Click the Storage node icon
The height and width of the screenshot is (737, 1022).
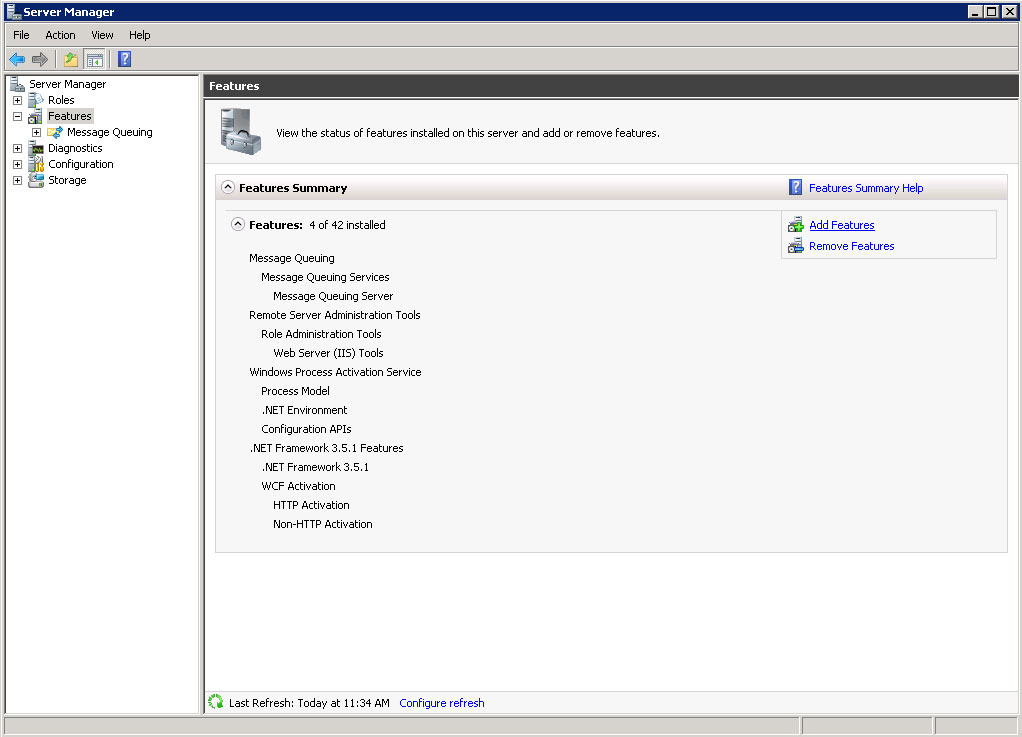(36, 181)
